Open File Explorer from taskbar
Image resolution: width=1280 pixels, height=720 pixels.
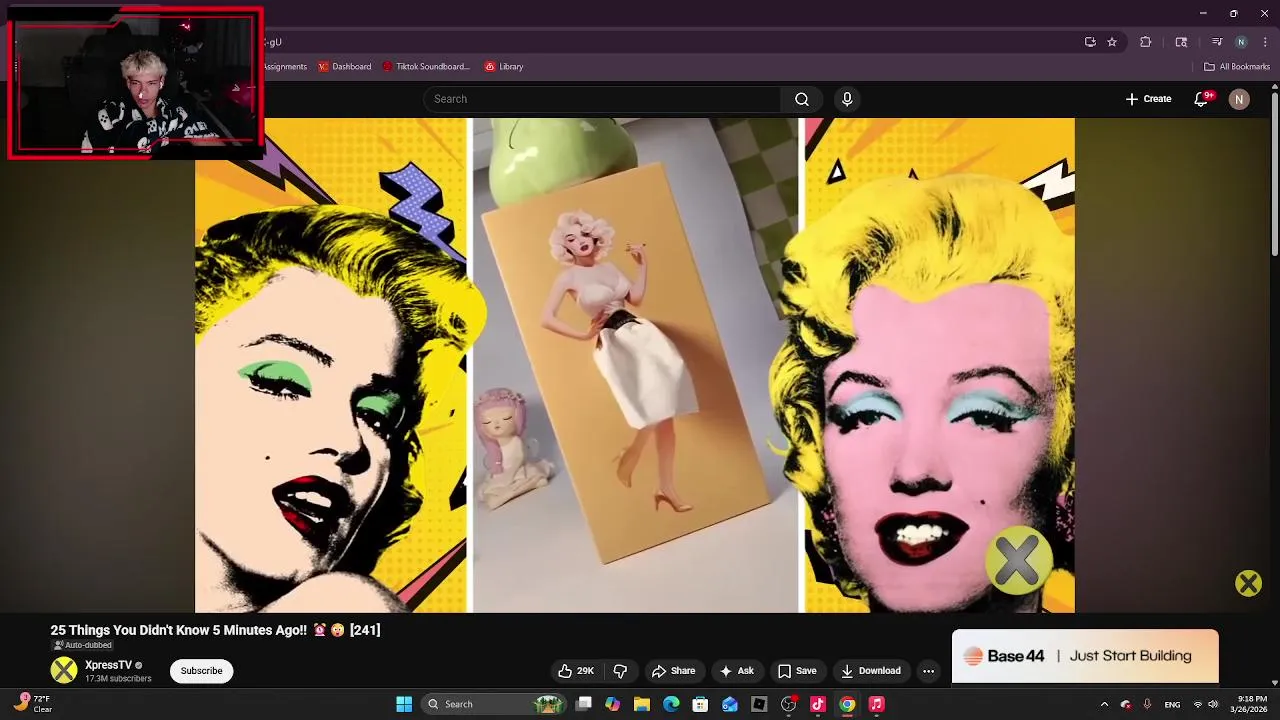642,704
